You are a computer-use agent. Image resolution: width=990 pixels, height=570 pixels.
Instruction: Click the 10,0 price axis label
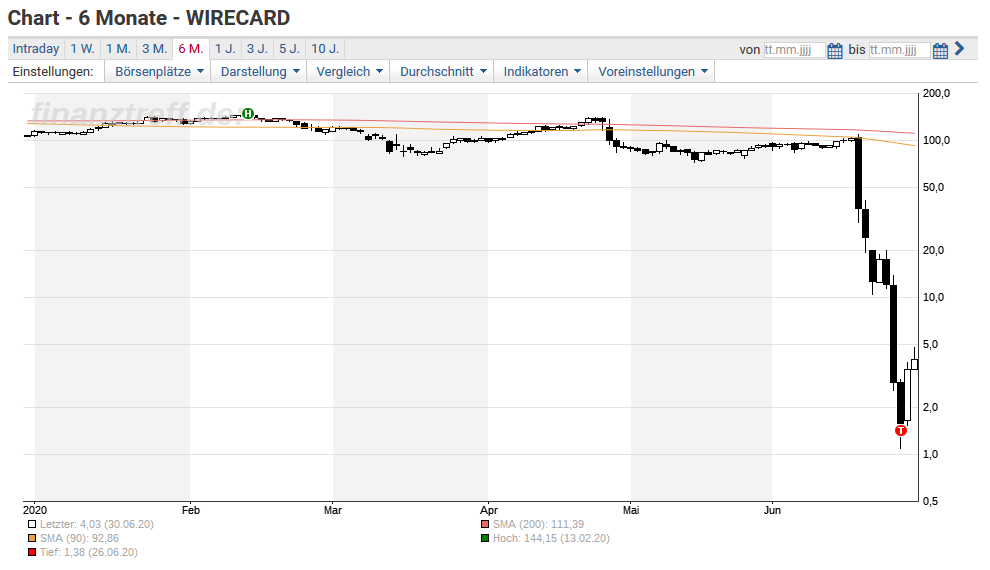934,297
